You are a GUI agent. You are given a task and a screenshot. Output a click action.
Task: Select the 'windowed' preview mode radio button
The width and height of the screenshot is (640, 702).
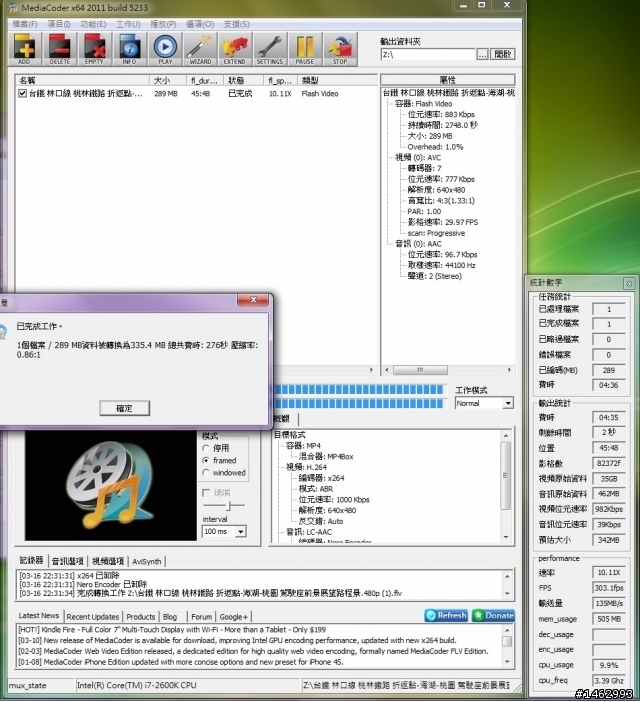coord(207,473)
